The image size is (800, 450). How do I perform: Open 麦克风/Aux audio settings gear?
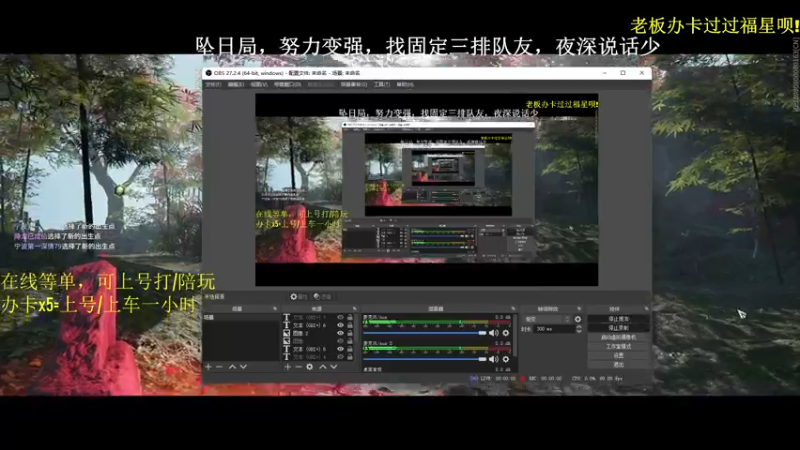(x=506, y=333)
